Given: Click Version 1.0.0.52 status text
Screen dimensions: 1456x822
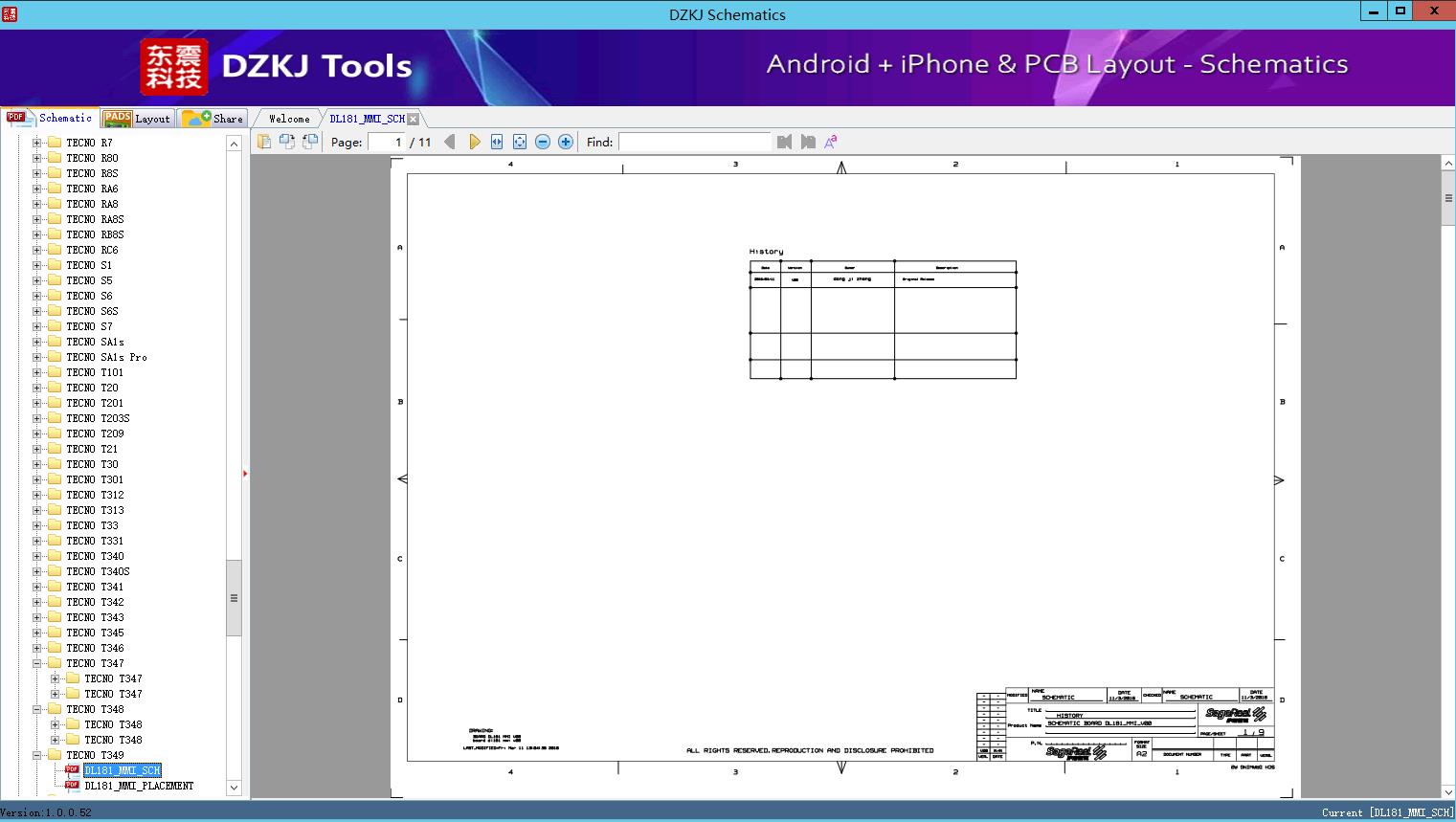Looking at the screenshot, I should [x=46, y=812].
